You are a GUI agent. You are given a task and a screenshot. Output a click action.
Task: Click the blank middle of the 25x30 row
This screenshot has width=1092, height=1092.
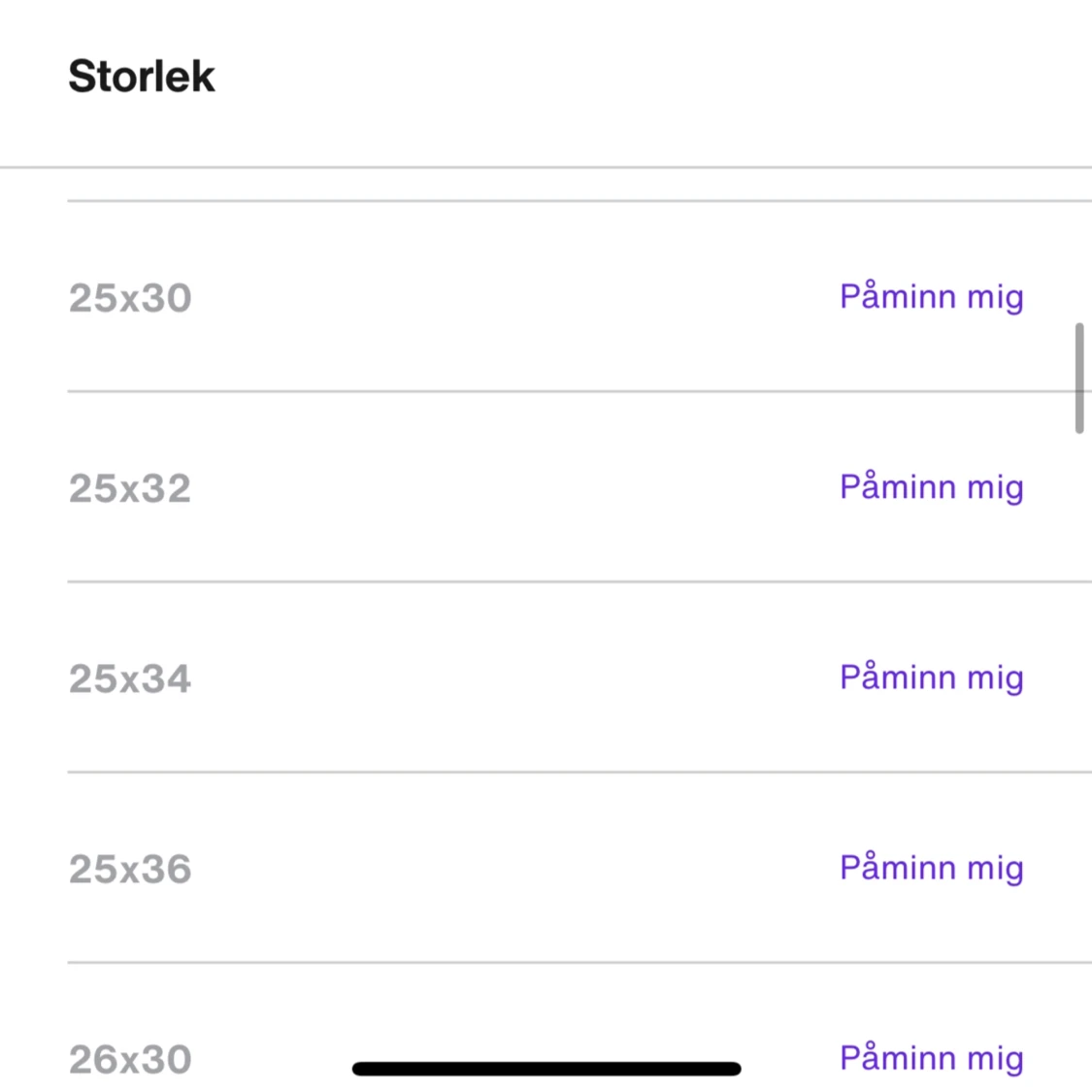(x=515, y=298)
